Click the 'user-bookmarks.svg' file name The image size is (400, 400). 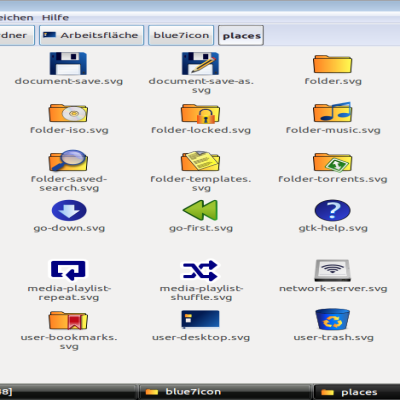pyautogui.click(x=69, y=342)
